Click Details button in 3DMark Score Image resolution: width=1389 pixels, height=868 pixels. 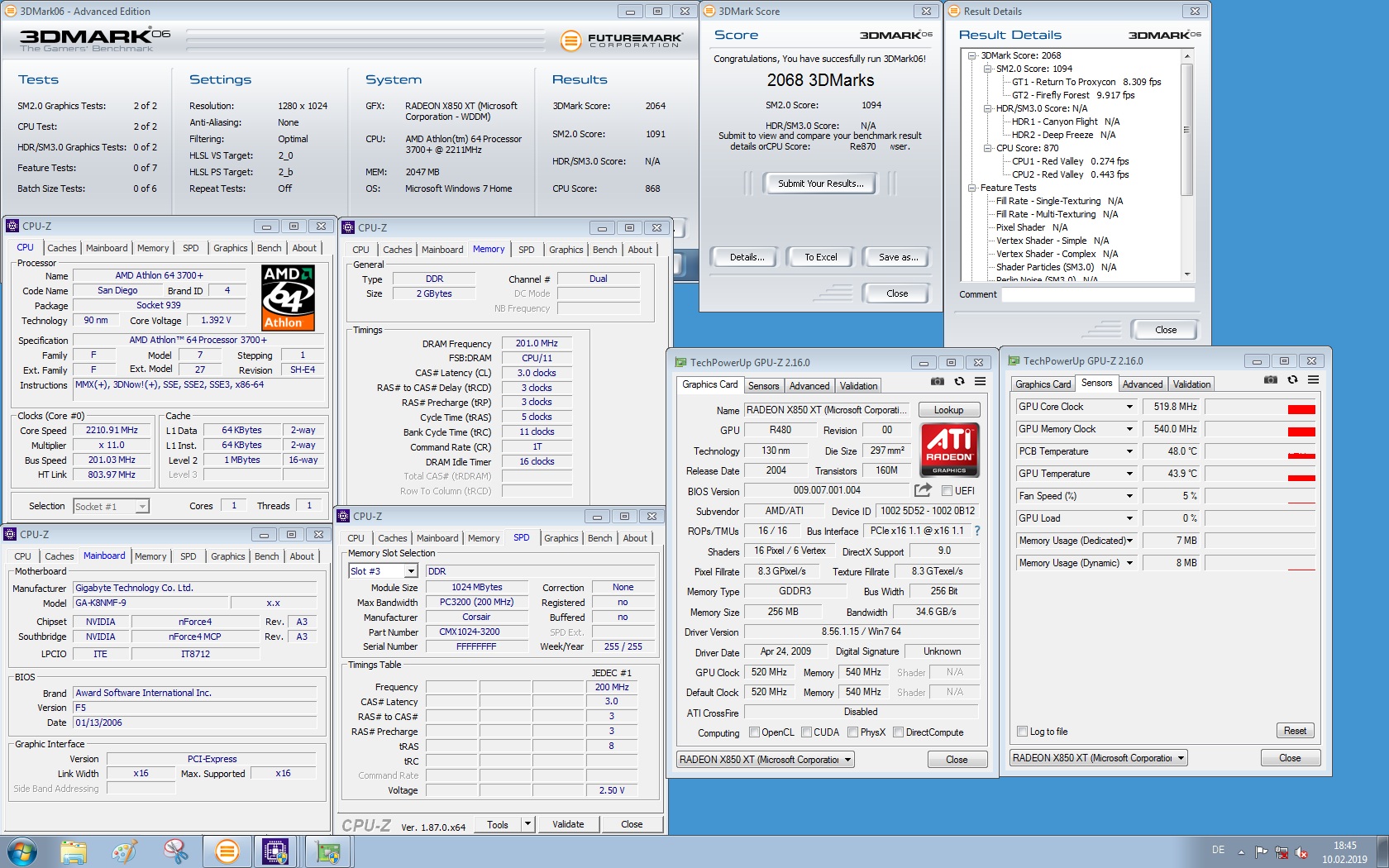pos(747,257)
